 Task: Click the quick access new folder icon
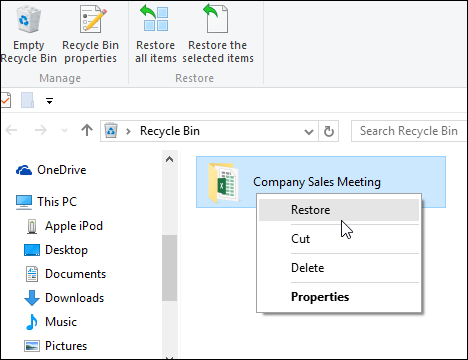(x=27, y=100)
